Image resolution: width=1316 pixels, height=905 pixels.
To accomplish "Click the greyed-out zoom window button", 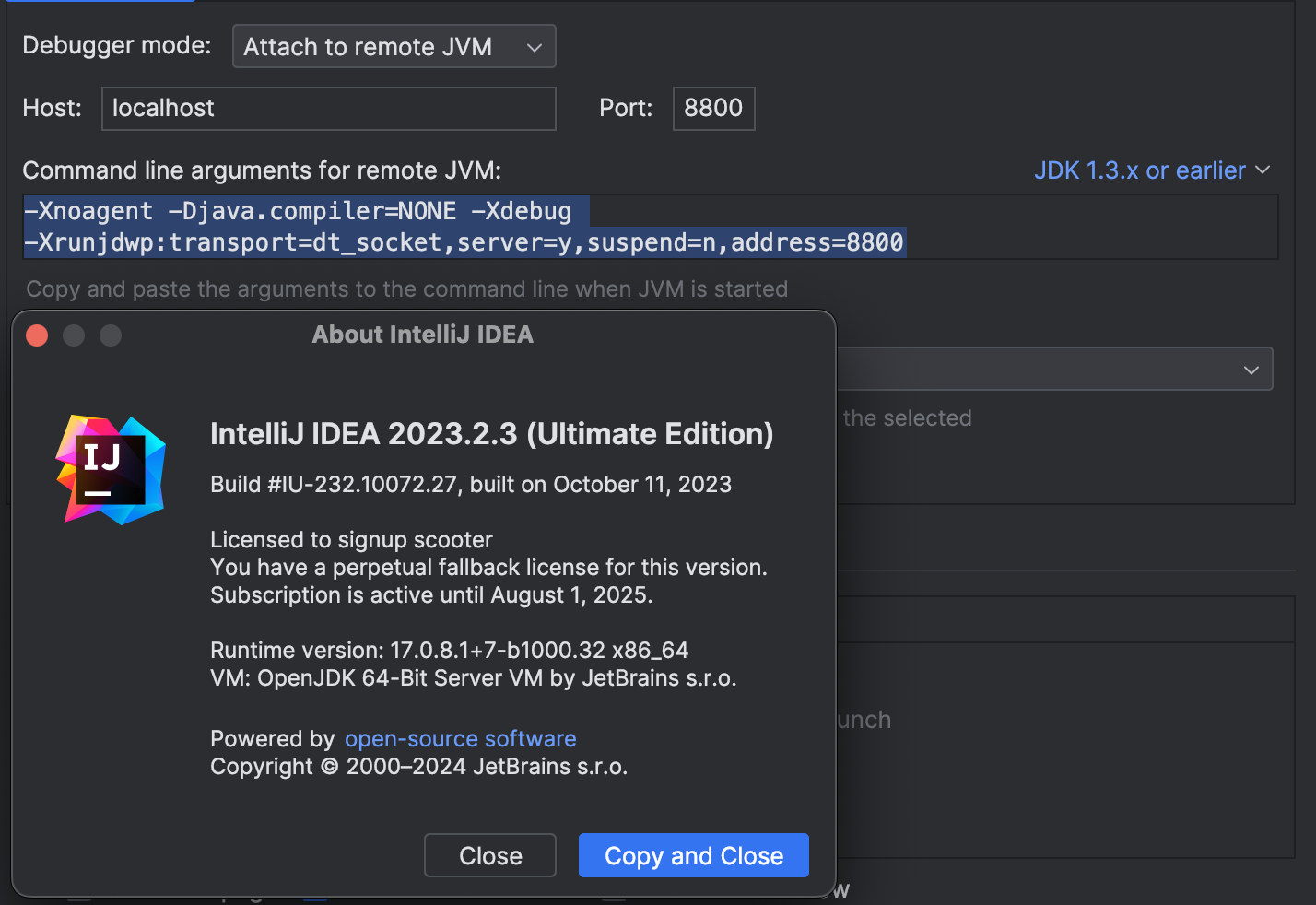I will [111, 335].
